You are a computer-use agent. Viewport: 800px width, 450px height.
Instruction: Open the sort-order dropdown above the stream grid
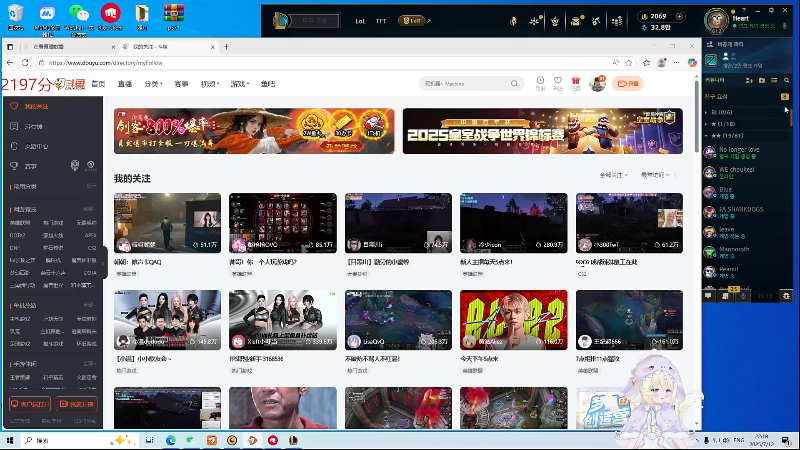[x=655, y=175]
